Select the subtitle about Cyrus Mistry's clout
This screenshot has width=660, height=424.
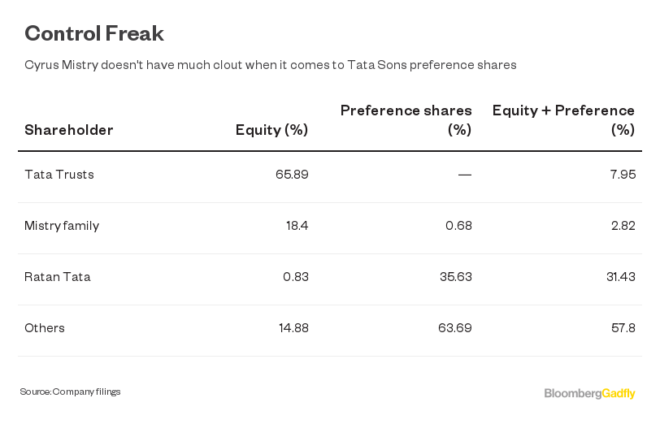coord(270,65)
